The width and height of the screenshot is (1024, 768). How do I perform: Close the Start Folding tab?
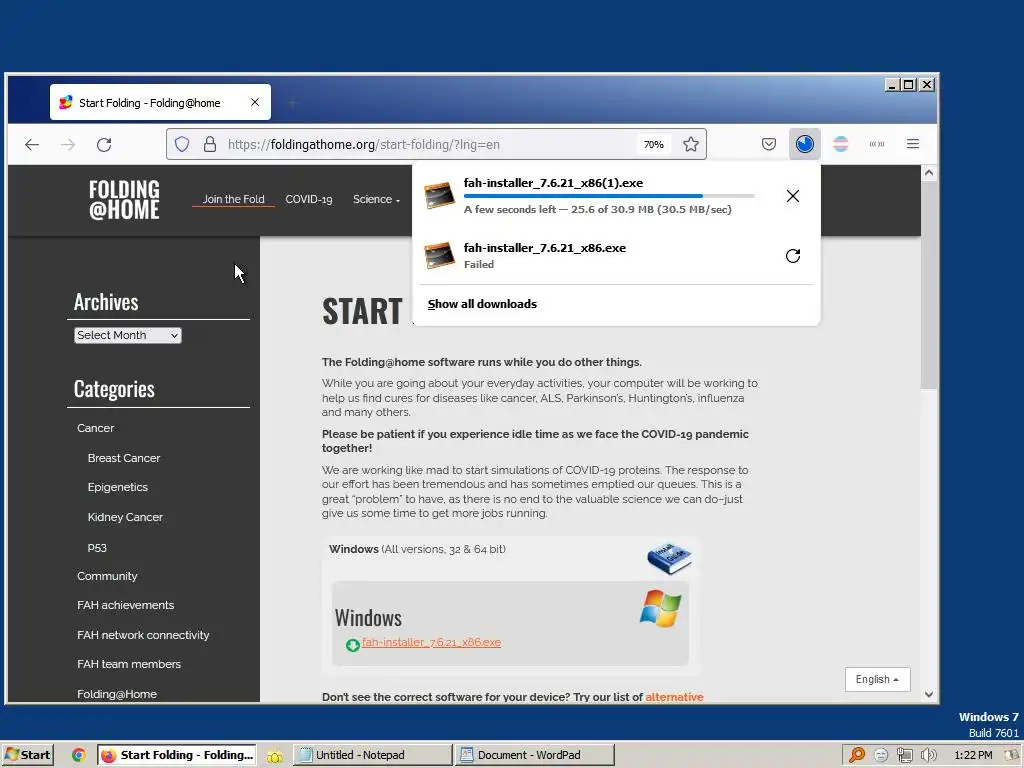click(x=255, y=103)
